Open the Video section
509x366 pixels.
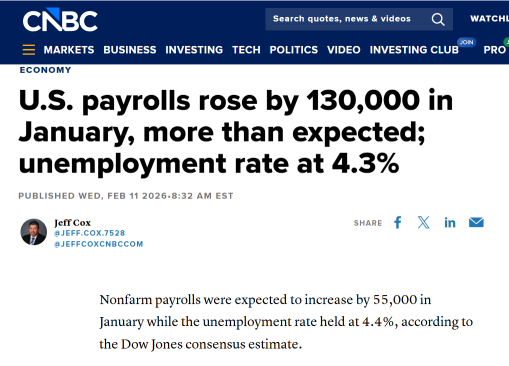[x=344, y=50]
